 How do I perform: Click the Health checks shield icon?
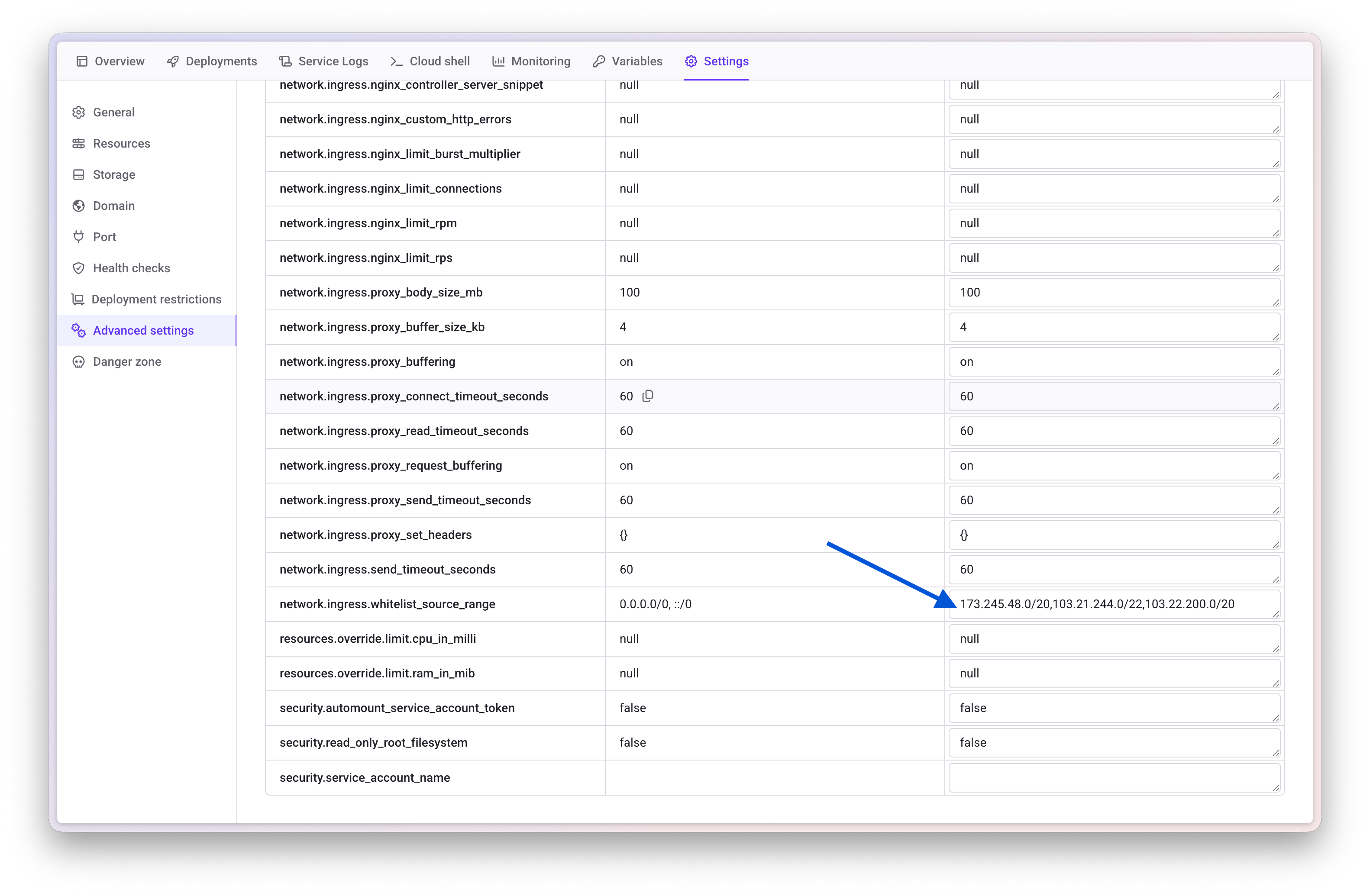coord(79,268)
